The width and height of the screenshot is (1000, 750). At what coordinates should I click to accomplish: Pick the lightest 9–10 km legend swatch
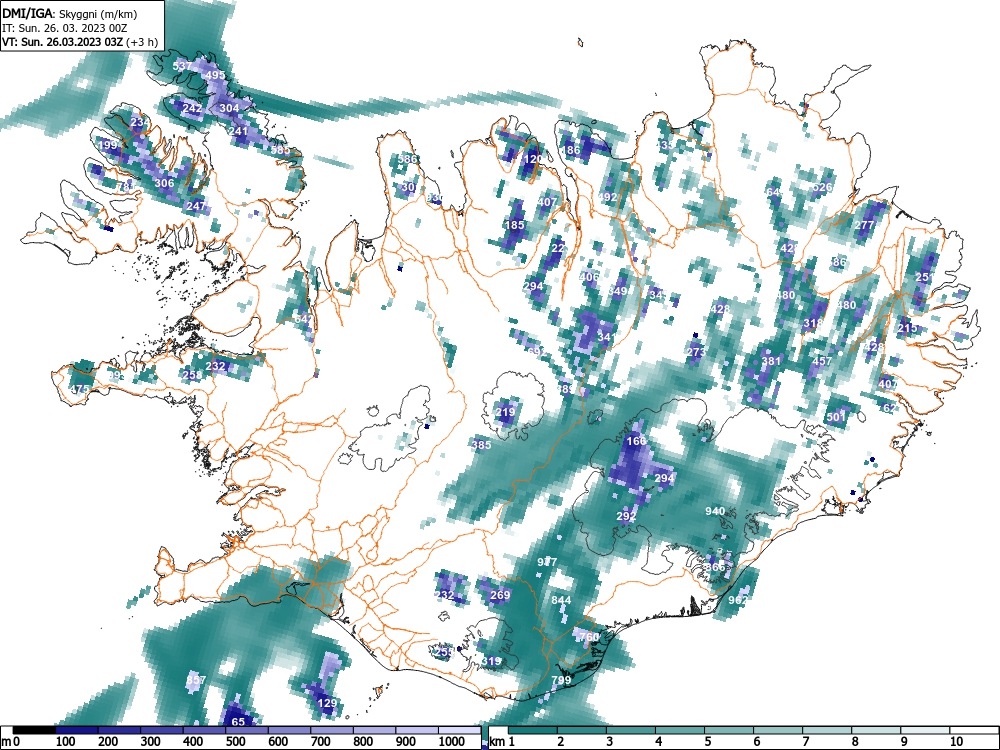click(925, 730)
